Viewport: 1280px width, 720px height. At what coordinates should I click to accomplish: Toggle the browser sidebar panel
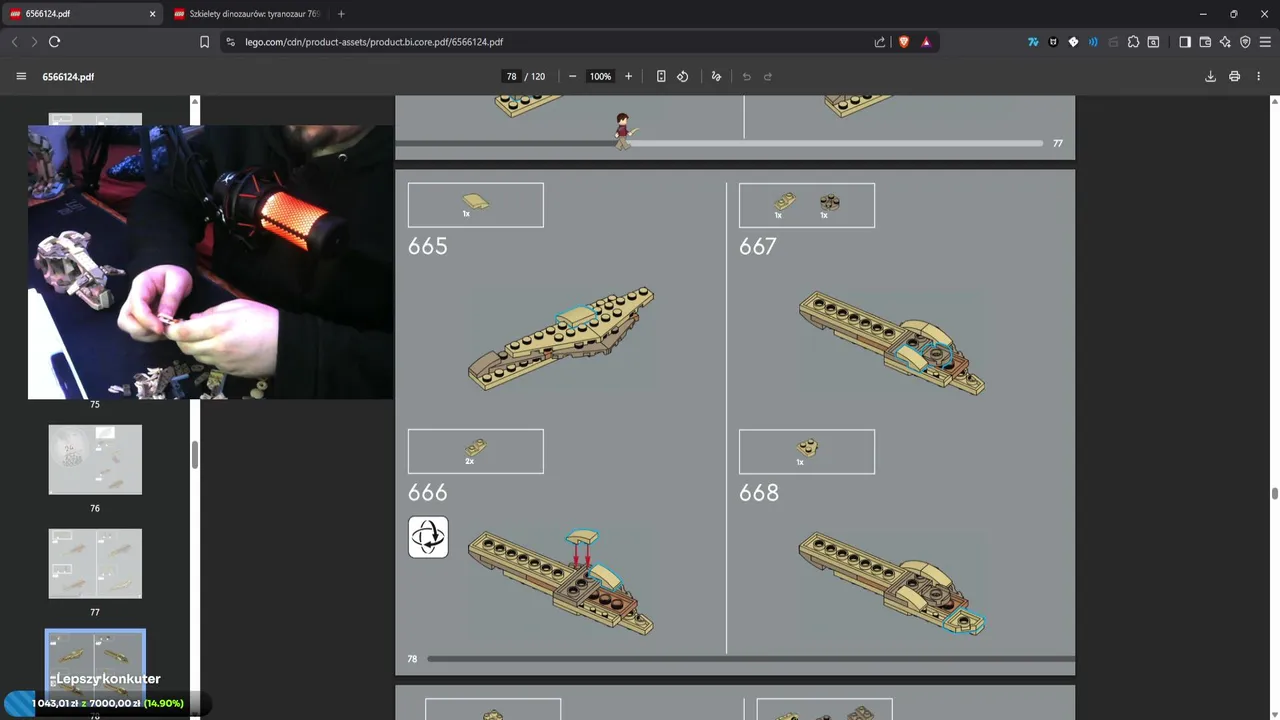(1185, 42)
